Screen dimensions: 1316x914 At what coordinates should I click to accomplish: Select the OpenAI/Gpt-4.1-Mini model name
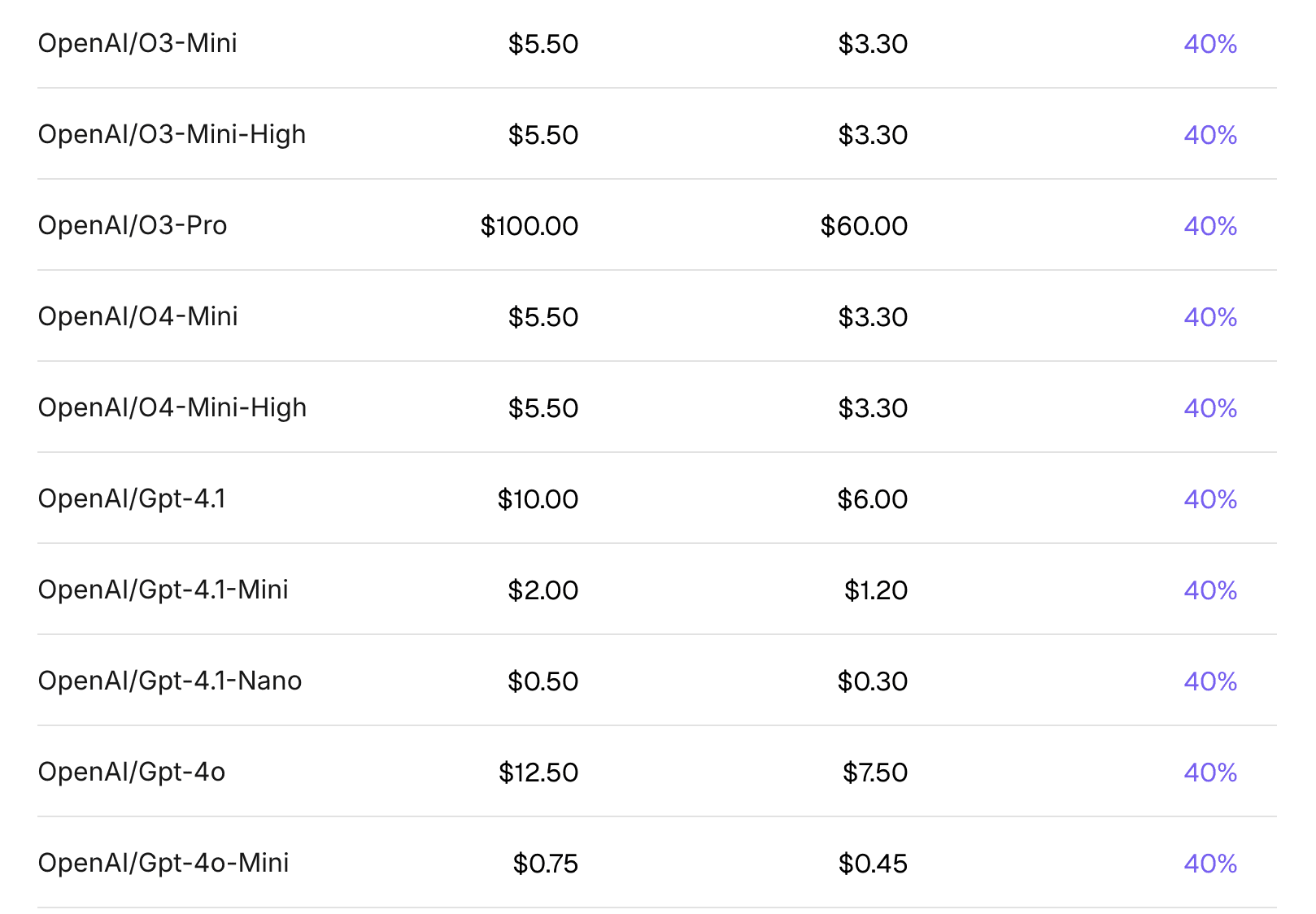click(163, 590)
